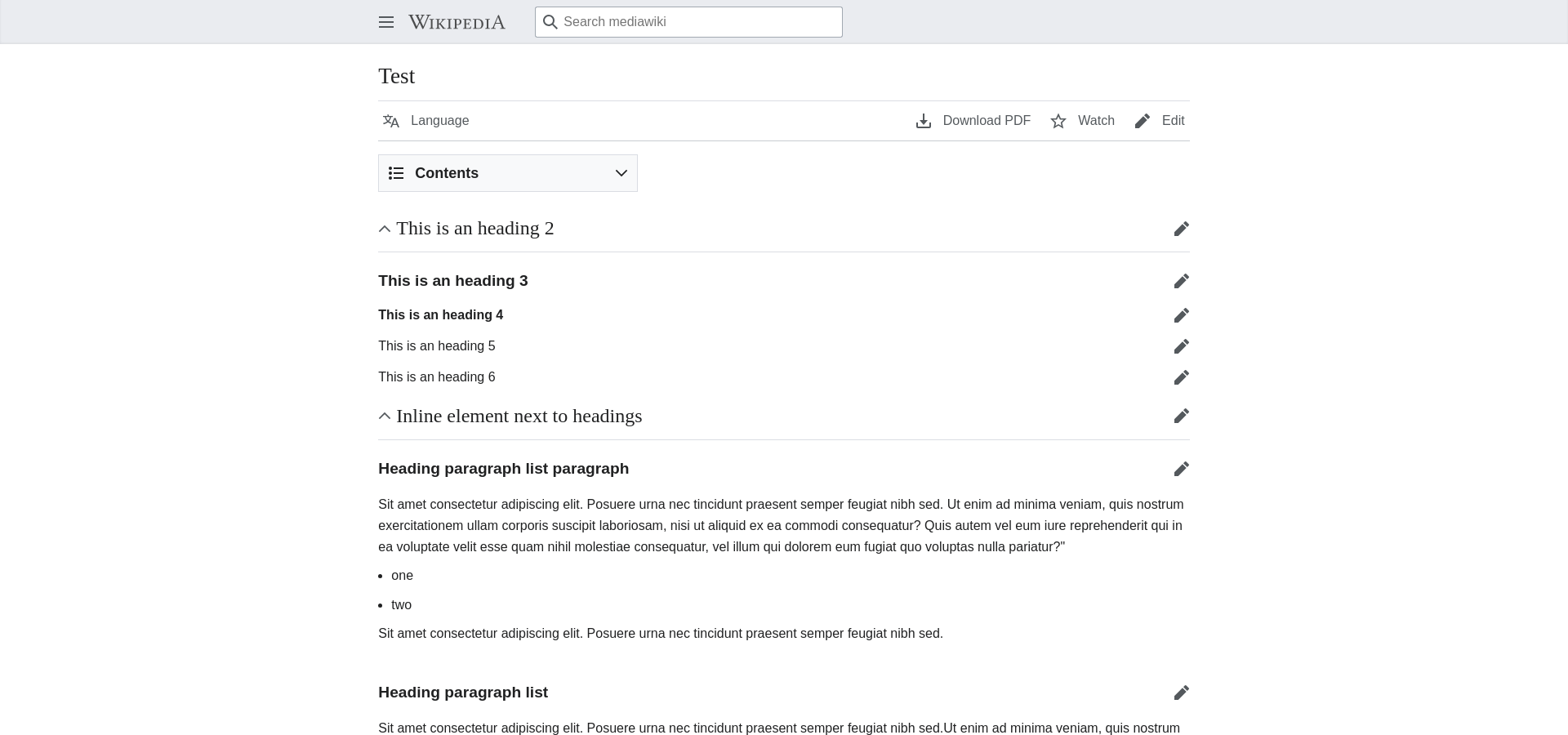Edit the 'Heading paragraph list' section
1568x735 pixels.
tap(1182, 693)
